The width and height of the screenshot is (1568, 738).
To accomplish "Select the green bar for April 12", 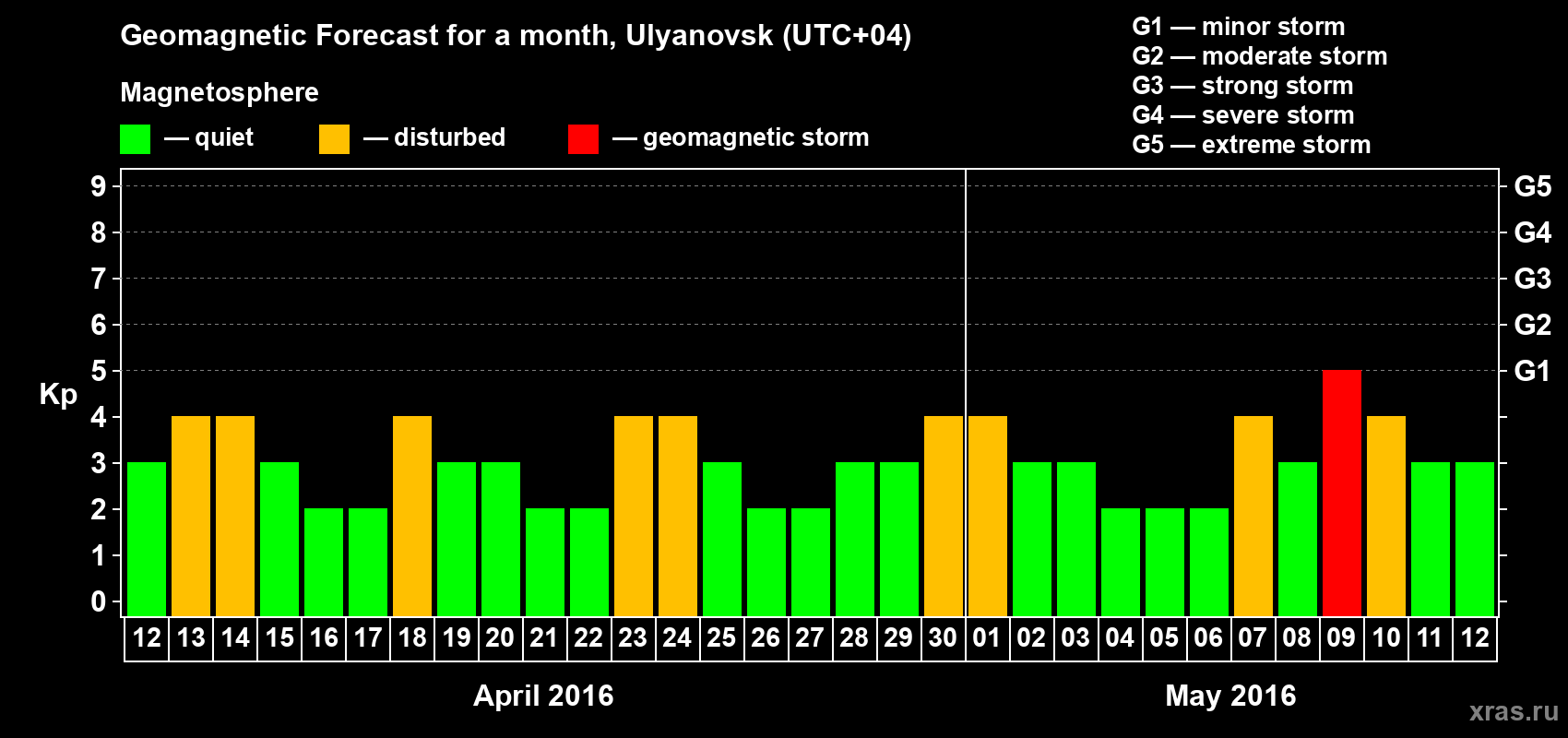I will click(147, 539).
